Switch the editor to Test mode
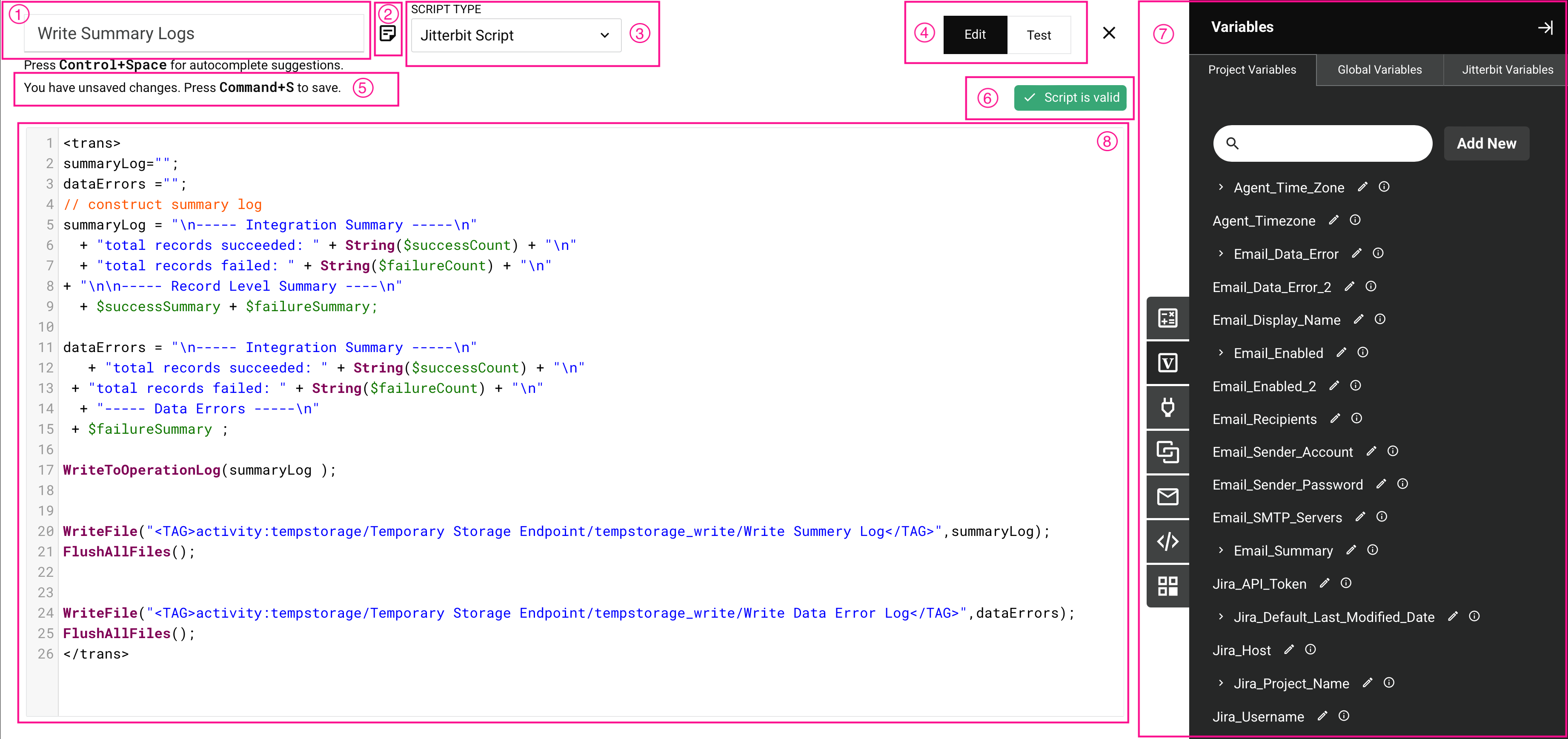Screen dimensions: 1568x739 [x=1039, y=35]
